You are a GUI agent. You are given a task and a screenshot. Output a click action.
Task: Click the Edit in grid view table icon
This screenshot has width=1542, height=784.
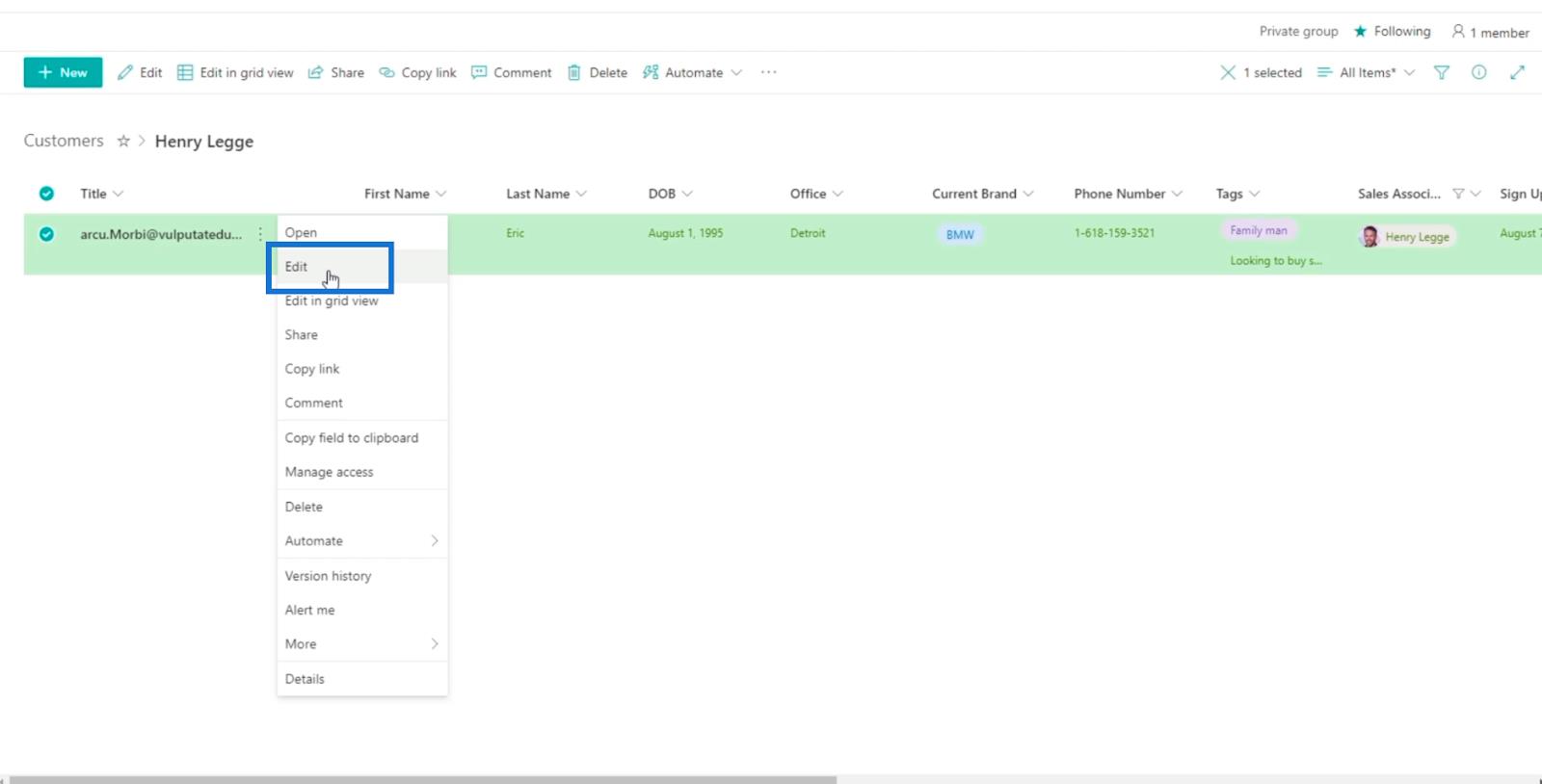point(185,72)
